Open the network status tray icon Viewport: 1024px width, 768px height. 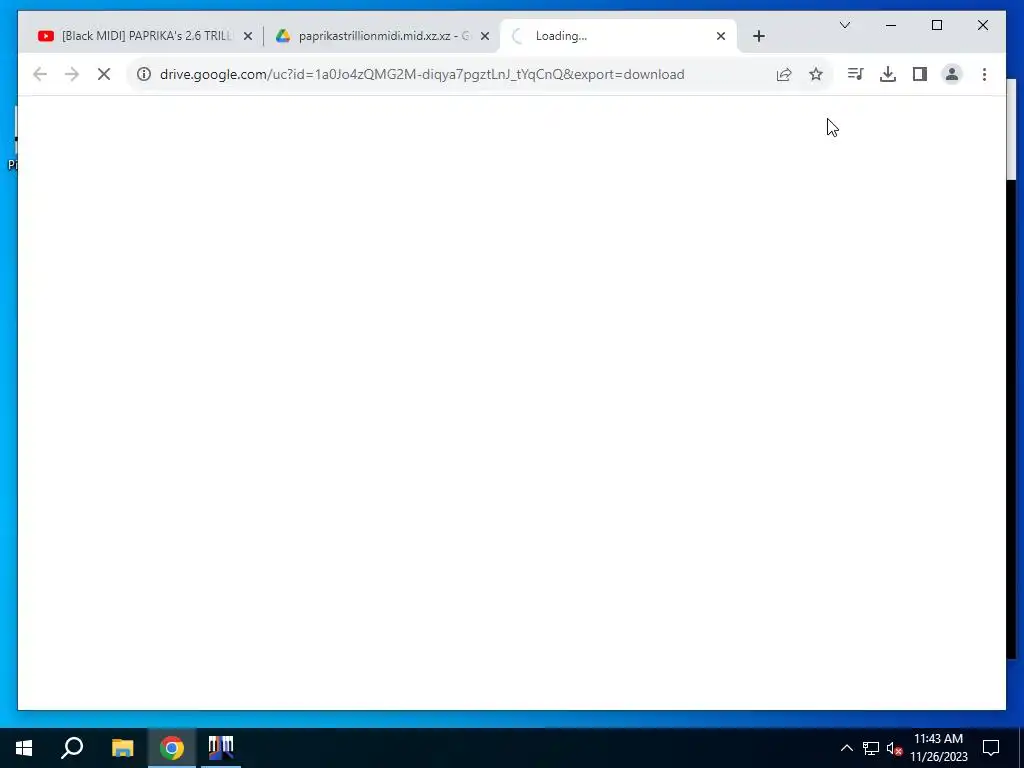coord(871,748)
